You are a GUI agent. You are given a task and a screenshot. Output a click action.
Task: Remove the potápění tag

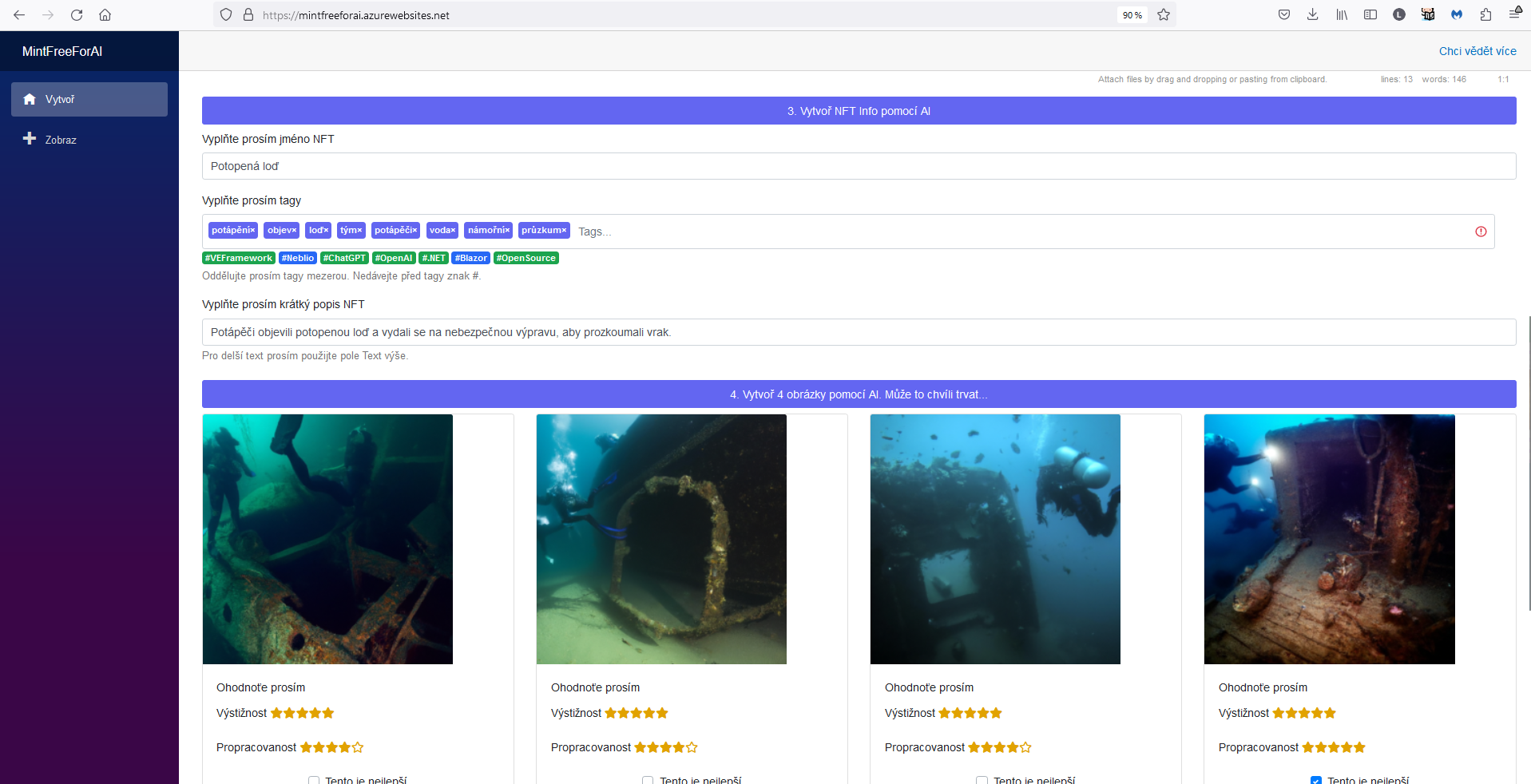click(253, 231)
